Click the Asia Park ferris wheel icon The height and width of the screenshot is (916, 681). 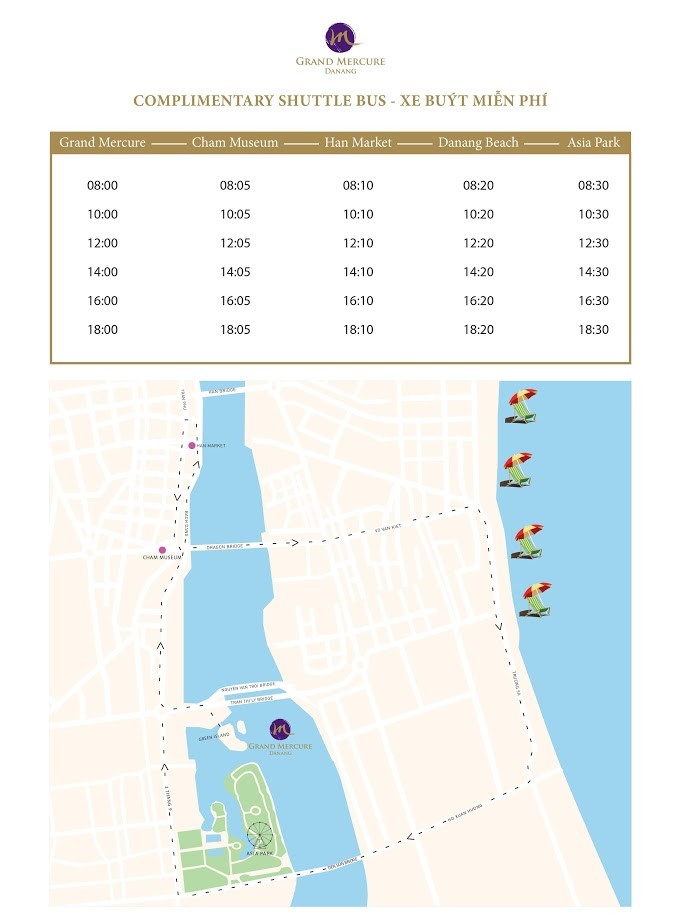tap(260, 836)
